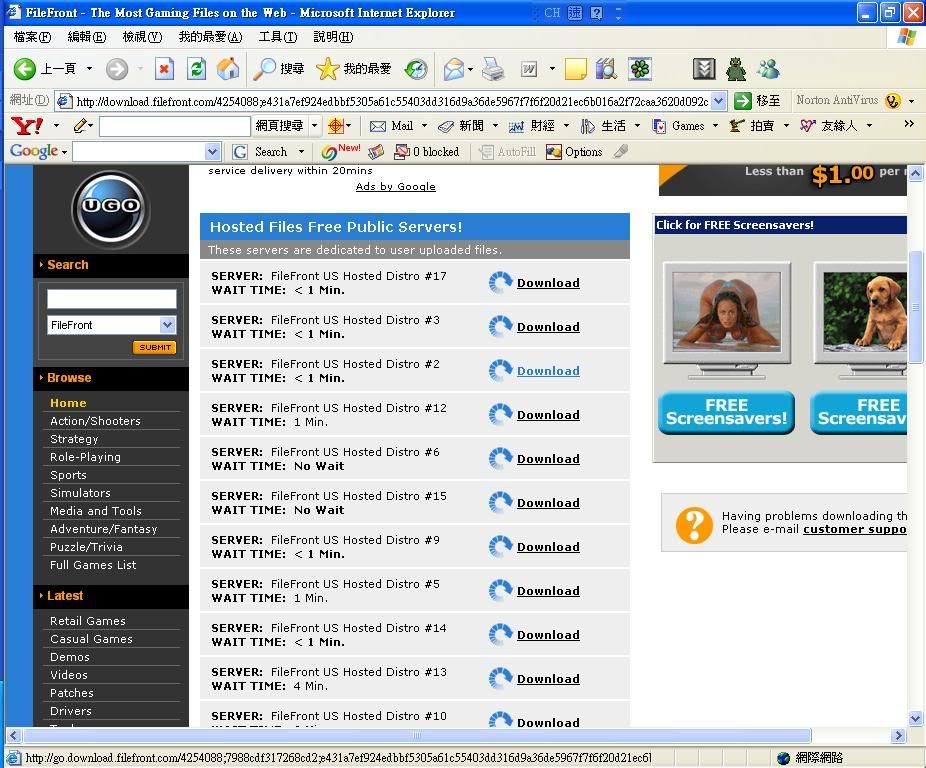Image resolution: width=926 pixels, height=768 pixels.
Task: Open the Yahoo Games dropdown arrow
Action: coord(715,126)
